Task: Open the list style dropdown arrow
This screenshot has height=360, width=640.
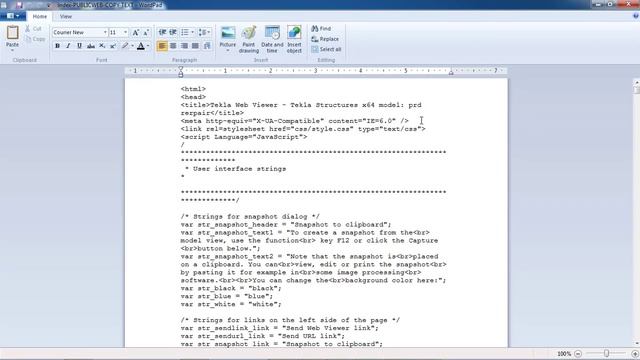Action: point(192,32)
